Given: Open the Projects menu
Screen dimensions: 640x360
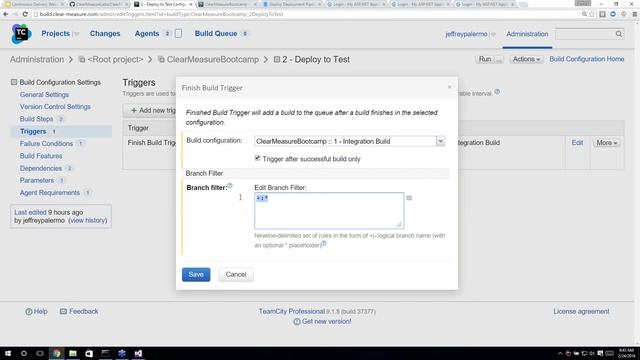Looking at the screenshot, I should tap(56, 33).
